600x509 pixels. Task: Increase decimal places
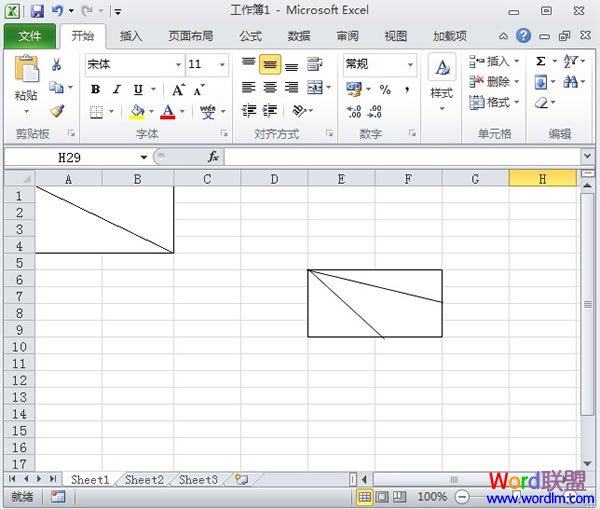[x=354, y=112]
